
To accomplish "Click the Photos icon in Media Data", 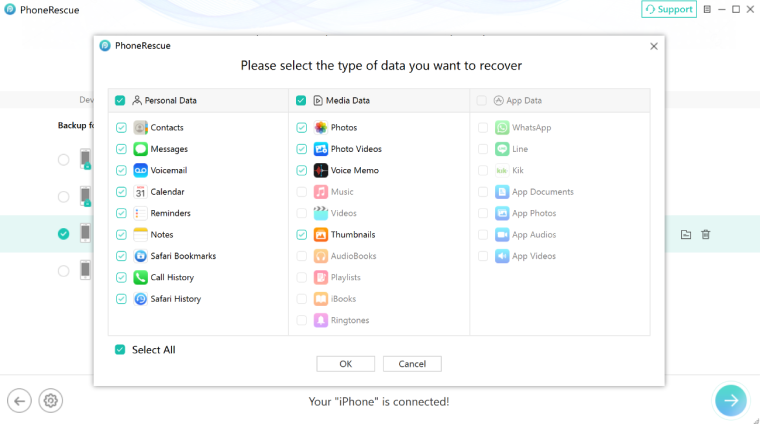I will pyautogui.click(x=321, y=128).
